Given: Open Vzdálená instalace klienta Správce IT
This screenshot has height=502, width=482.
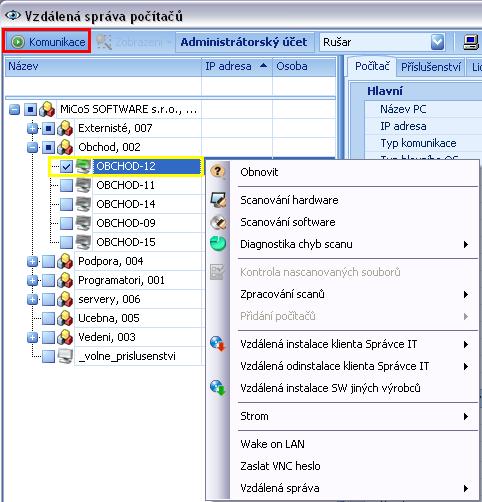Looking at the screenshot, I should click(342, 344).
